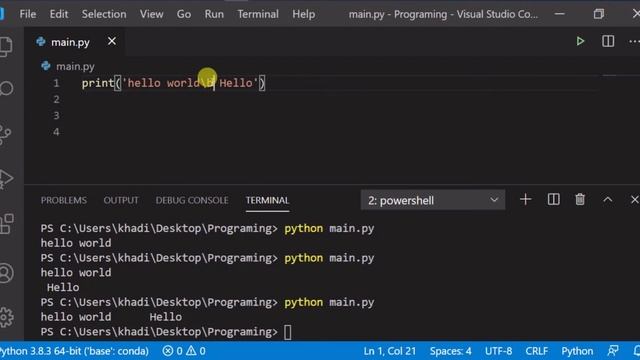The image size is (640, 360).
Task: Open the feedback icon in status bar
Action: [x=613, y=351]
